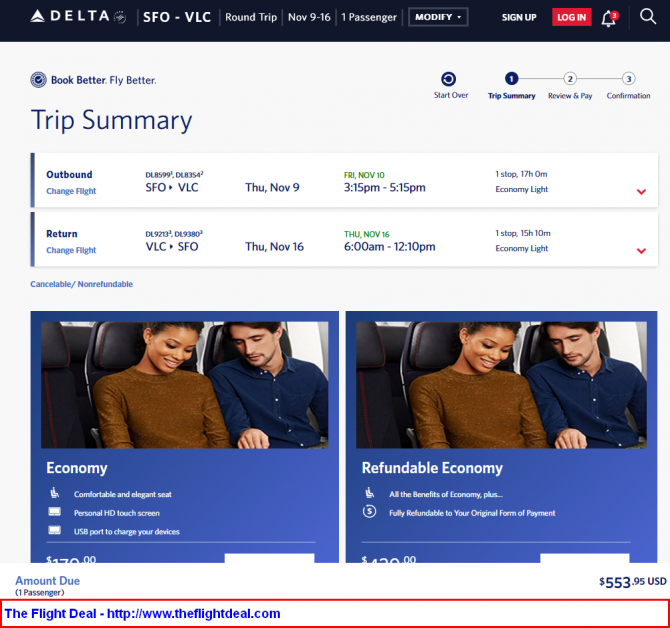
Task: Click the refund dollar icon for Fully Refundable
Action: click(x=370, y=511)
